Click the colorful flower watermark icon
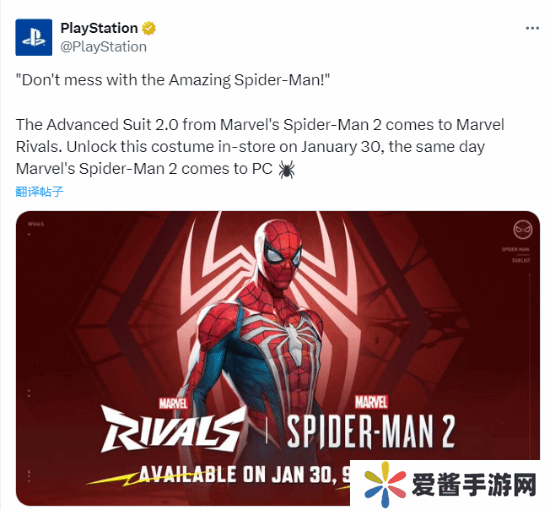The height and width of the screenshot is (510, 550). [385, 484]
